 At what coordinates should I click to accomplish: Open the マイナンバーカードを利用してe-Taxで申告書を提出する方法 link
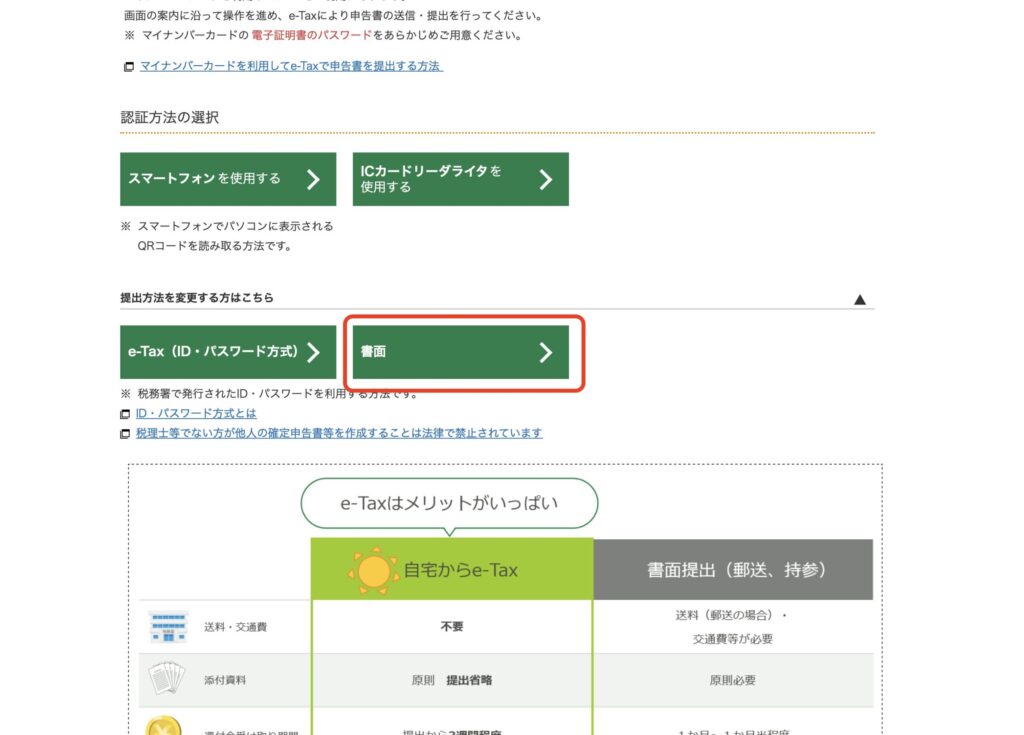coord(291,67)
